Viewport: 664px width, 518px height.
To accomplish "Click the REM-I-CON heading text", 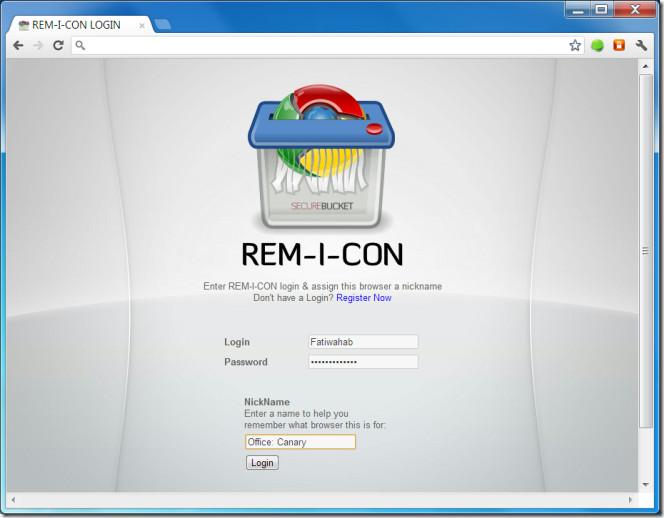I will click(322, 255).
